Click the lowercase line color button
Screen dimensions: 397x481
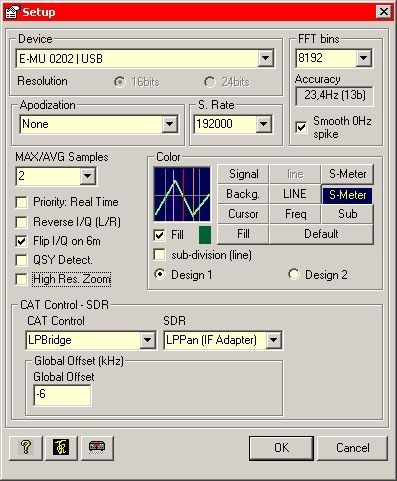[x=295, y=174]
